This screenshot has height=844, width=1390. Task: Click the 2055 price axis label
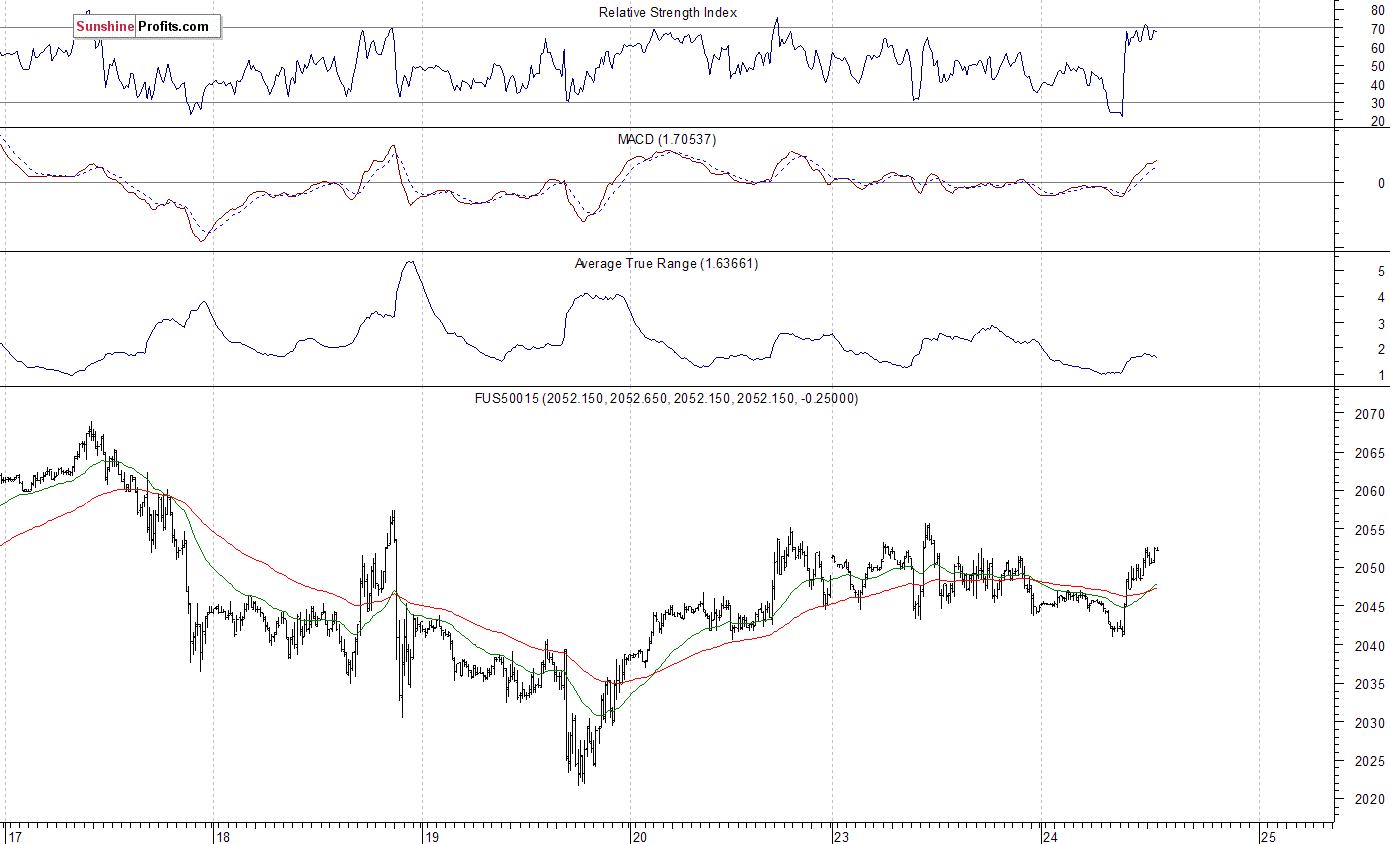click(x=1369, y=530)
